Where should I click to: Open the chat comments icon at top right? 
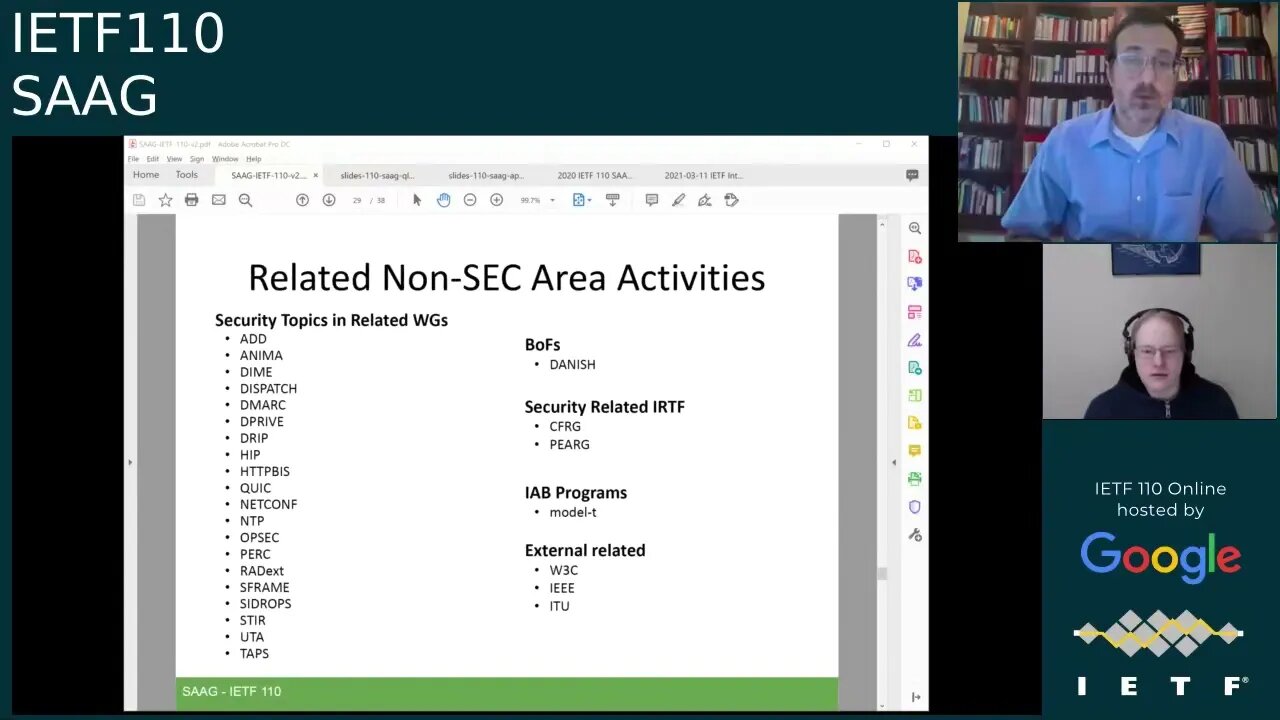[x=912, y=175]
